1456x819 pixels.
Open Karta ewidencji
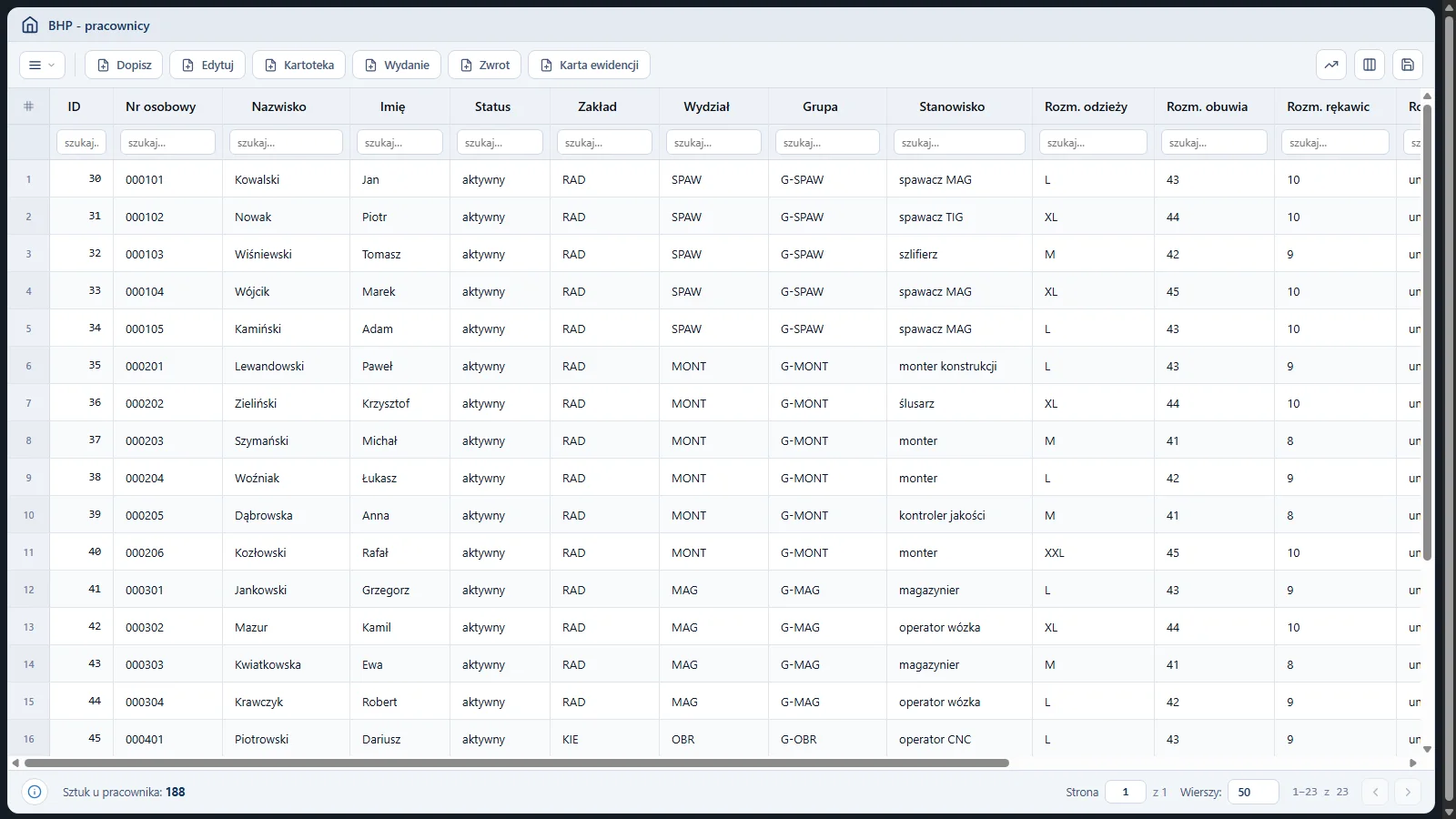click(x=589, y=65)
